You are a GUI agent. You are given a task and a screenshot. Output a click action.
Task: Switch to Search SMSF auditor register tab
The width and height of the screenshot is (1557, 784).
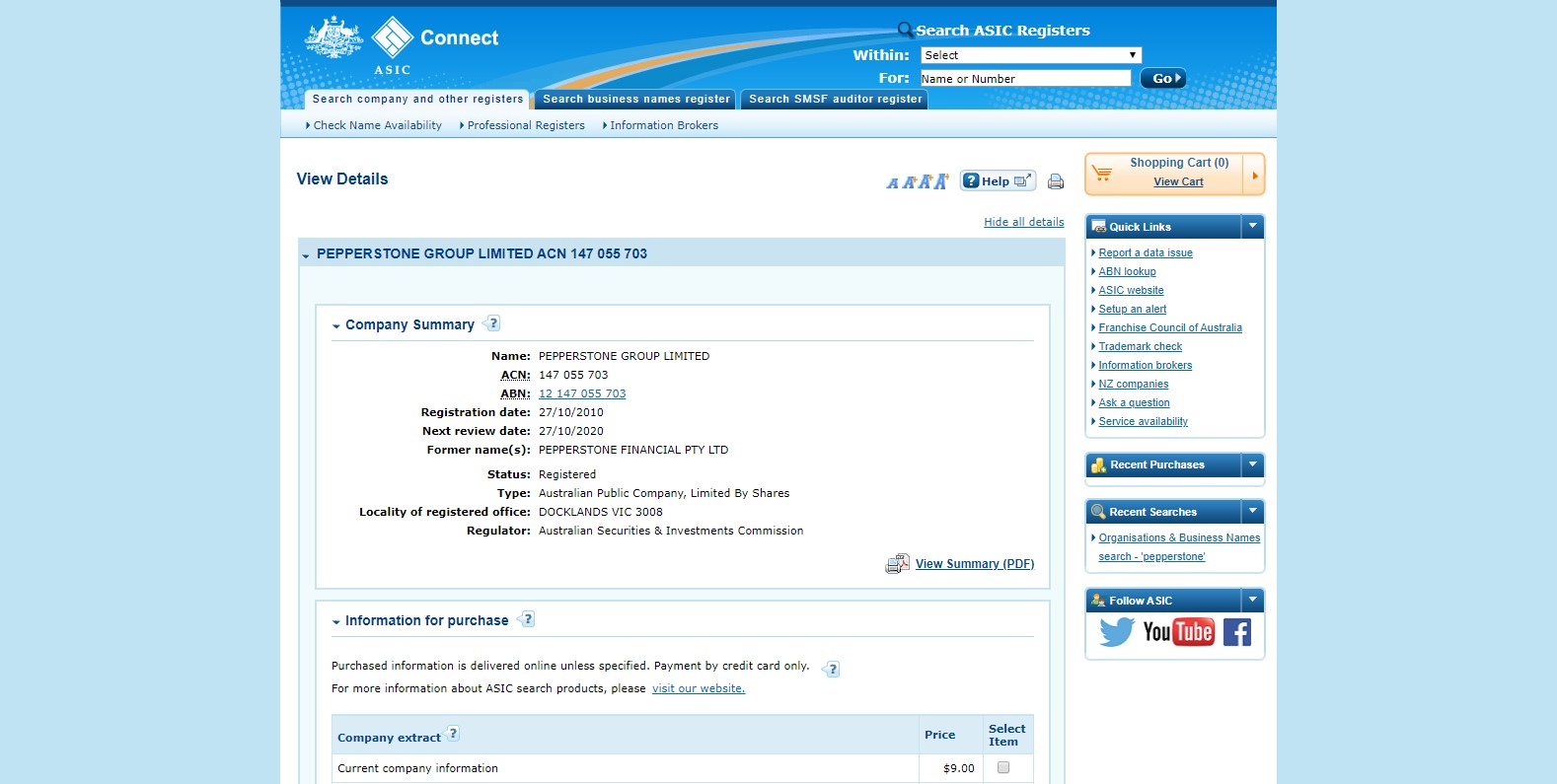tap(835, 100)
